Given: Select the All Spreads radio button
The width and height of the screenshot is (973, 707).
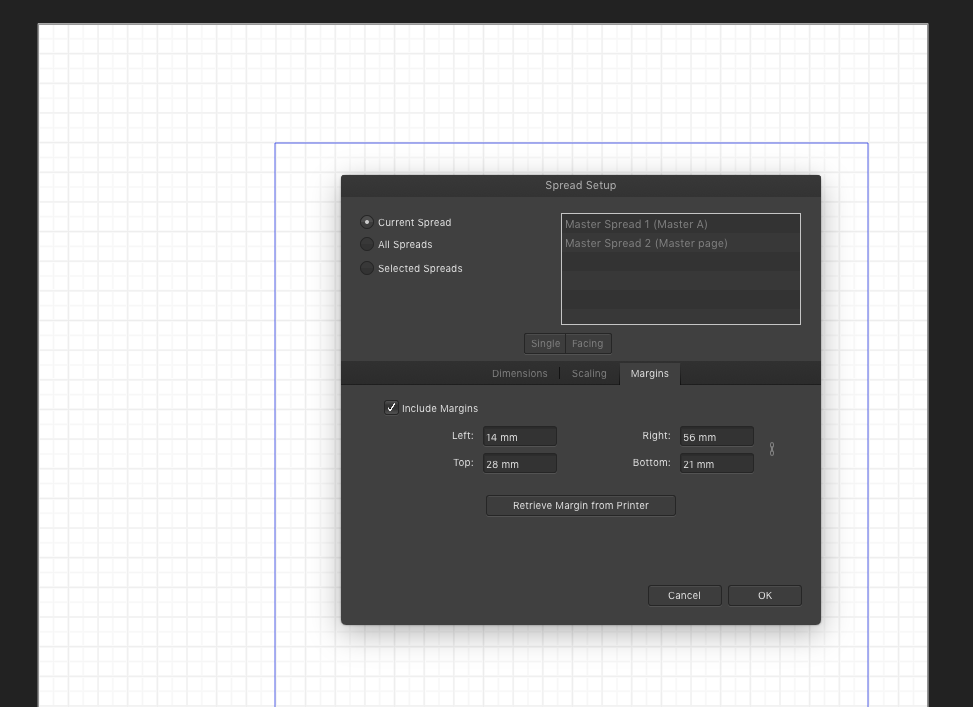Looking at the screenshot, I should click(367, 244).
